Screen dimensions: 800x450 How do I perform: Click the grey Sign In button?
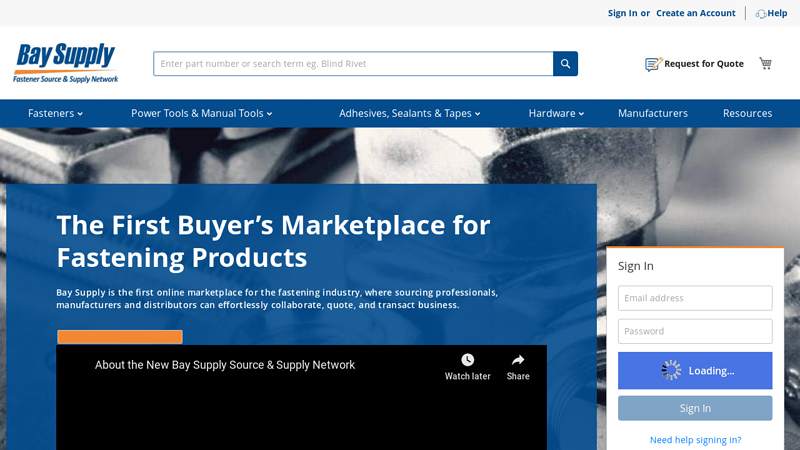coord(695,408)
